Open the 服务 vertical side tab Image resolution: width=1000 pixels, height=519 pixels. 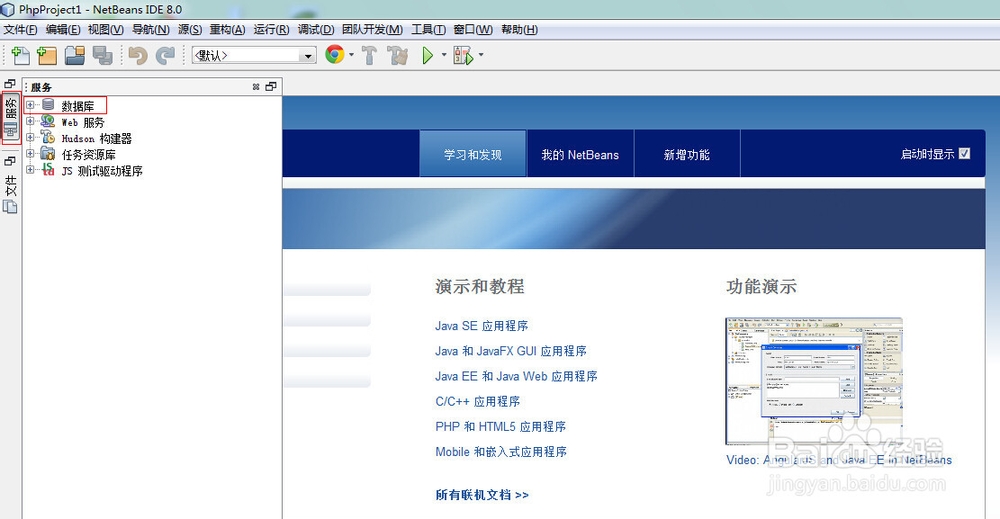(x=11, y=118)
